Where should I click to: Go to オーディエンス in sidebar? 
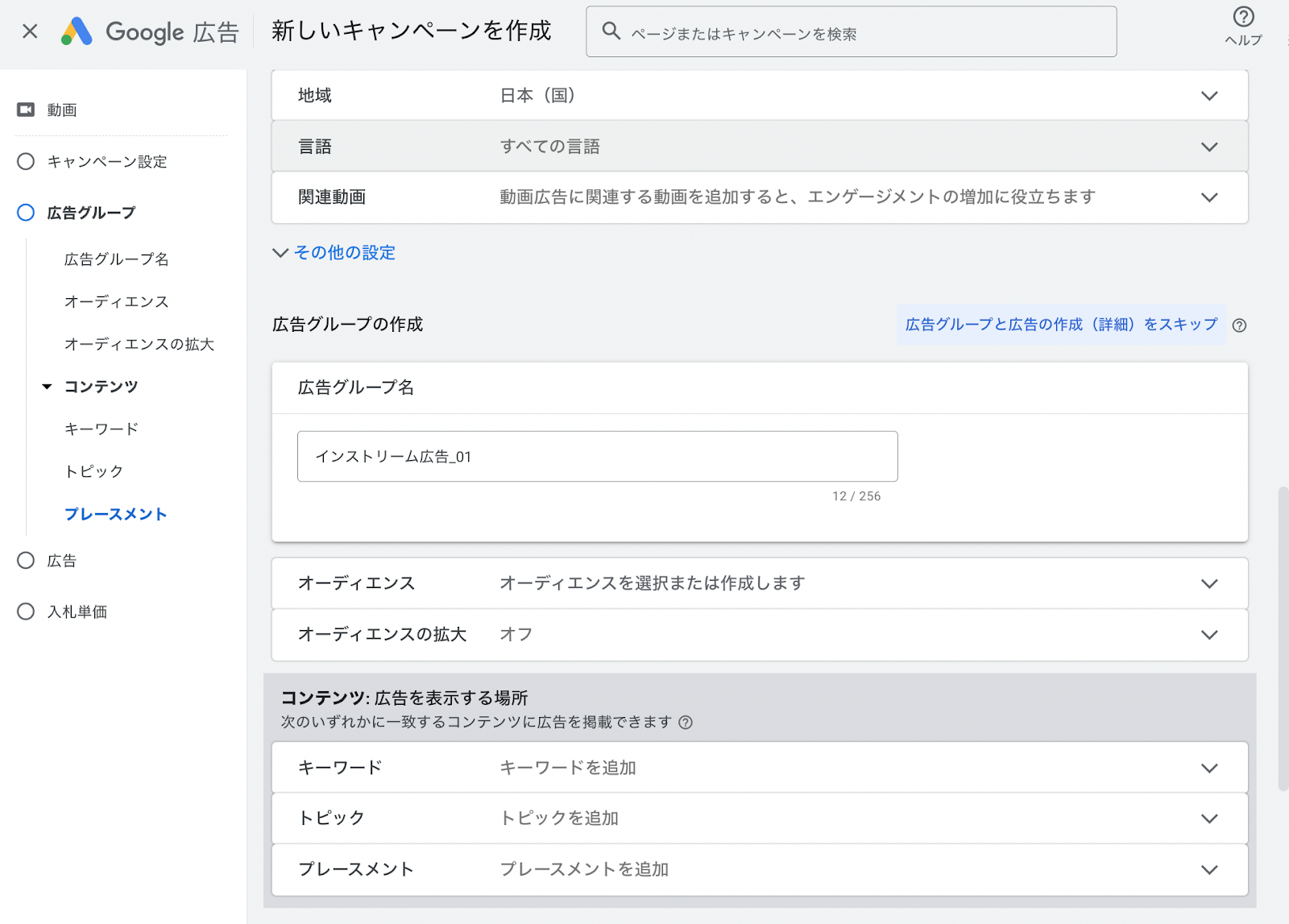pyautogui.click(x=117, y=302)
